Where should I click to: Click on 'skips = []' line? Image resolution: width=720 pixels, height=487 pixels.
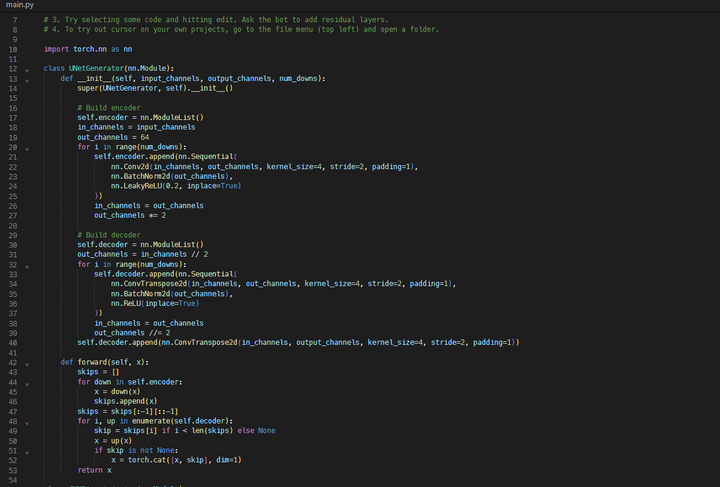pyautogui.click(x=98, y=371)
